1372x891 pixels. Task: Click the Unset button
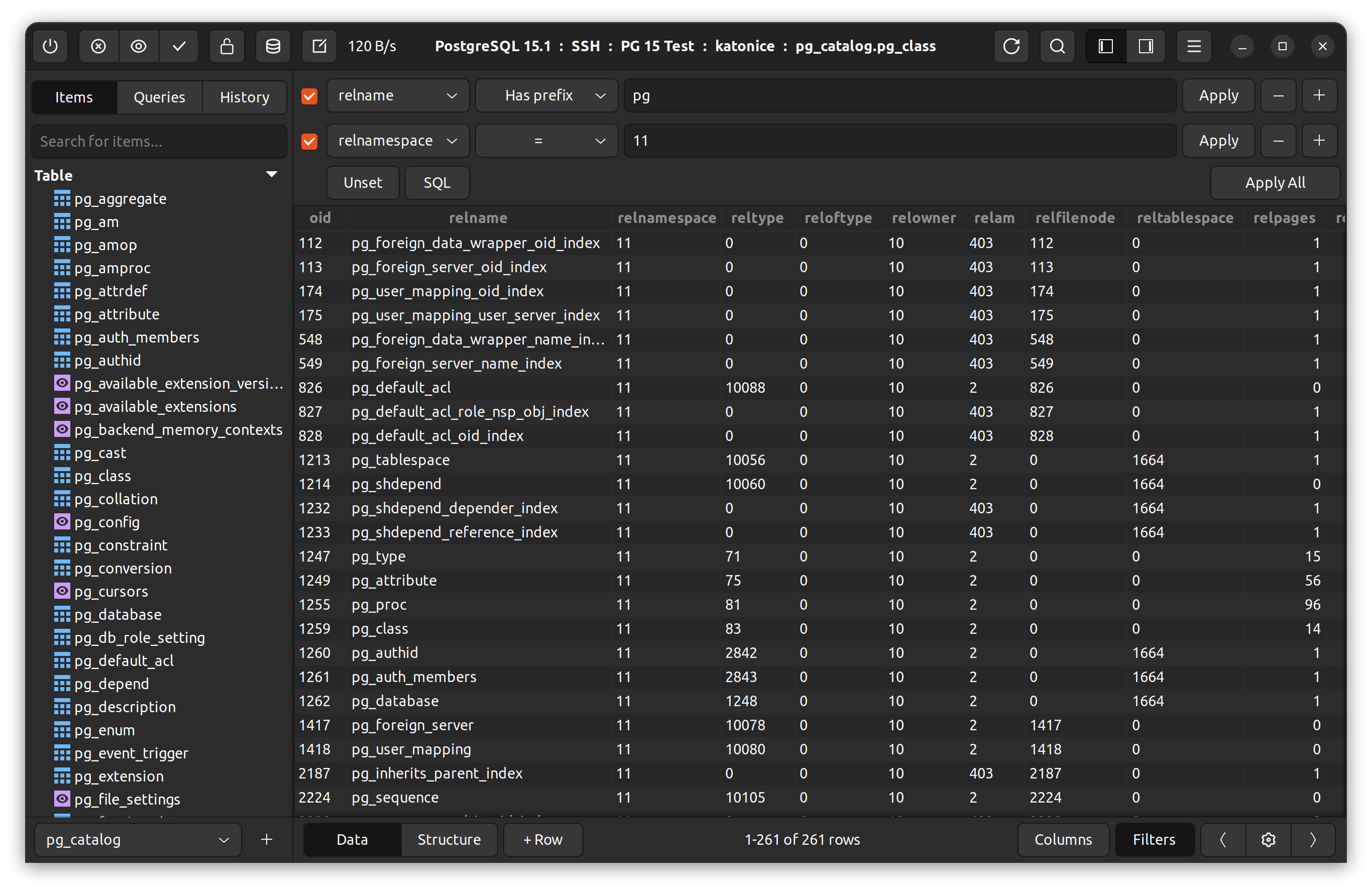[363, 183]
